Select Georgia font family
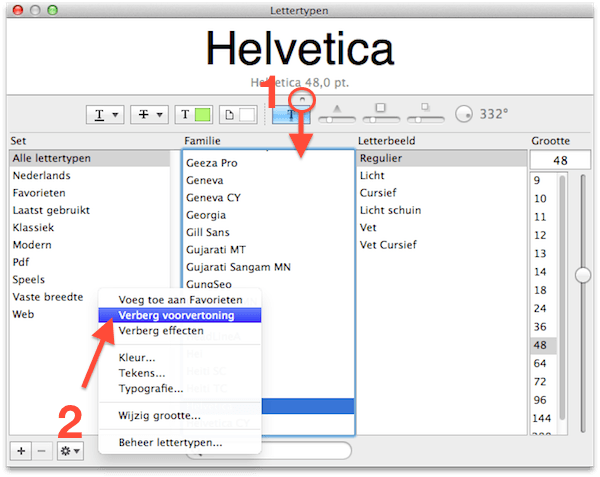Viewport: 600px width, 477px height. [x=269, y=215]
